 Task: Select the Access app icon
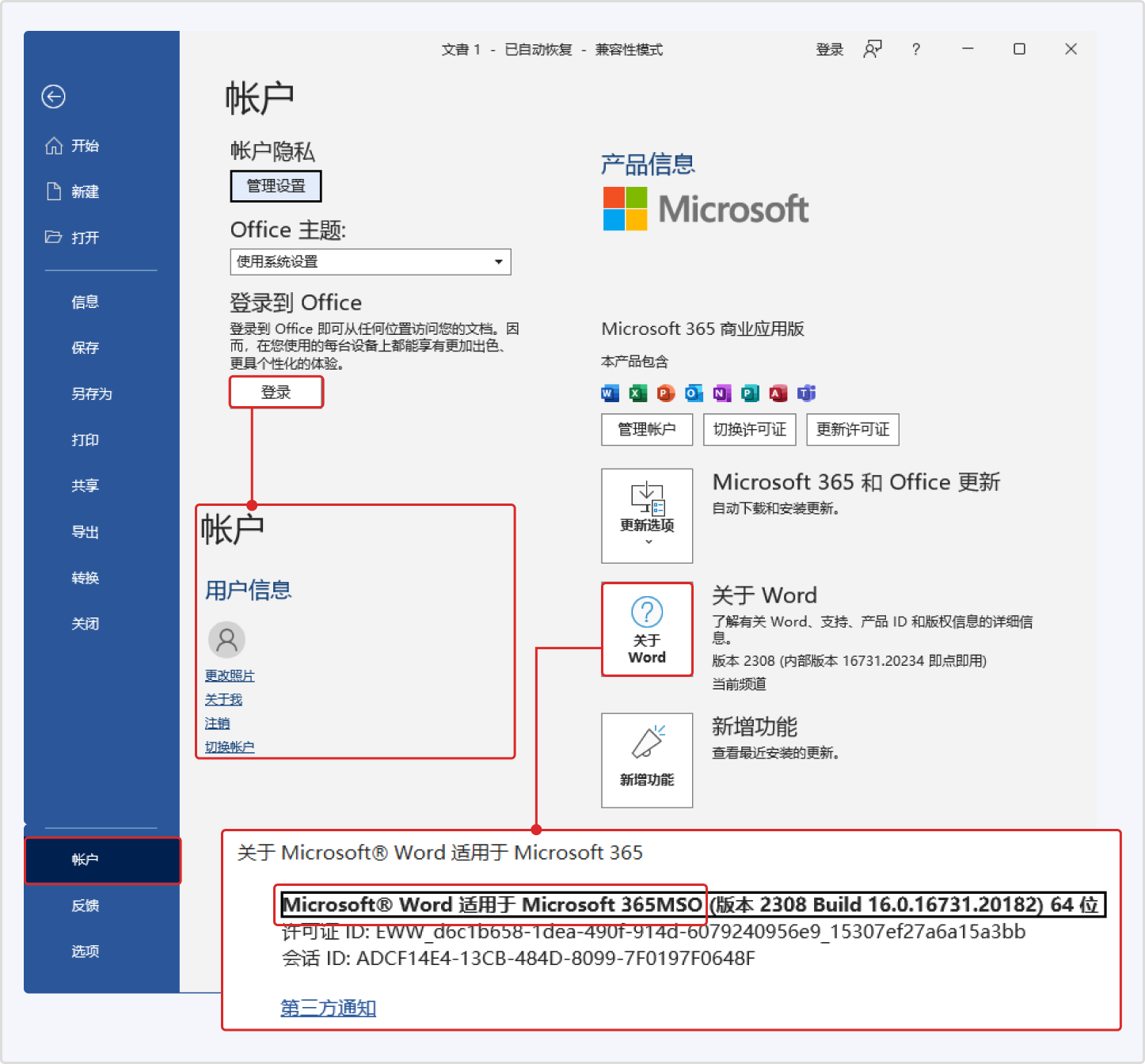(x=778, y=393)
